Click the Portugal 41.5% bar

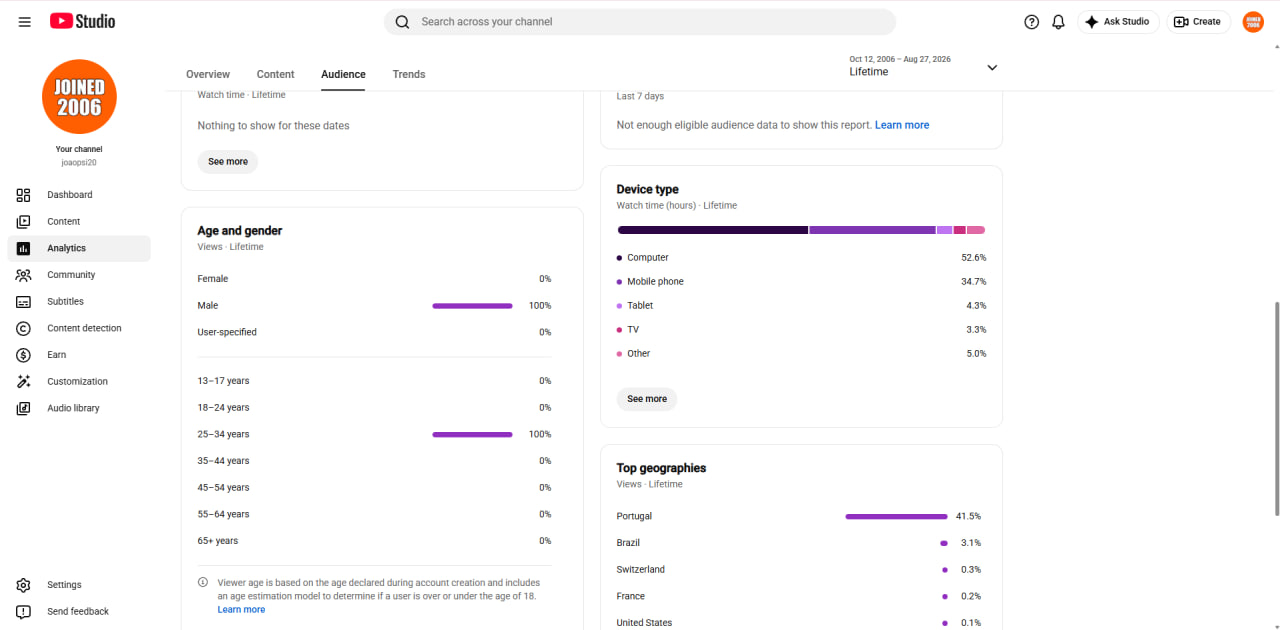tap(896, 517)
